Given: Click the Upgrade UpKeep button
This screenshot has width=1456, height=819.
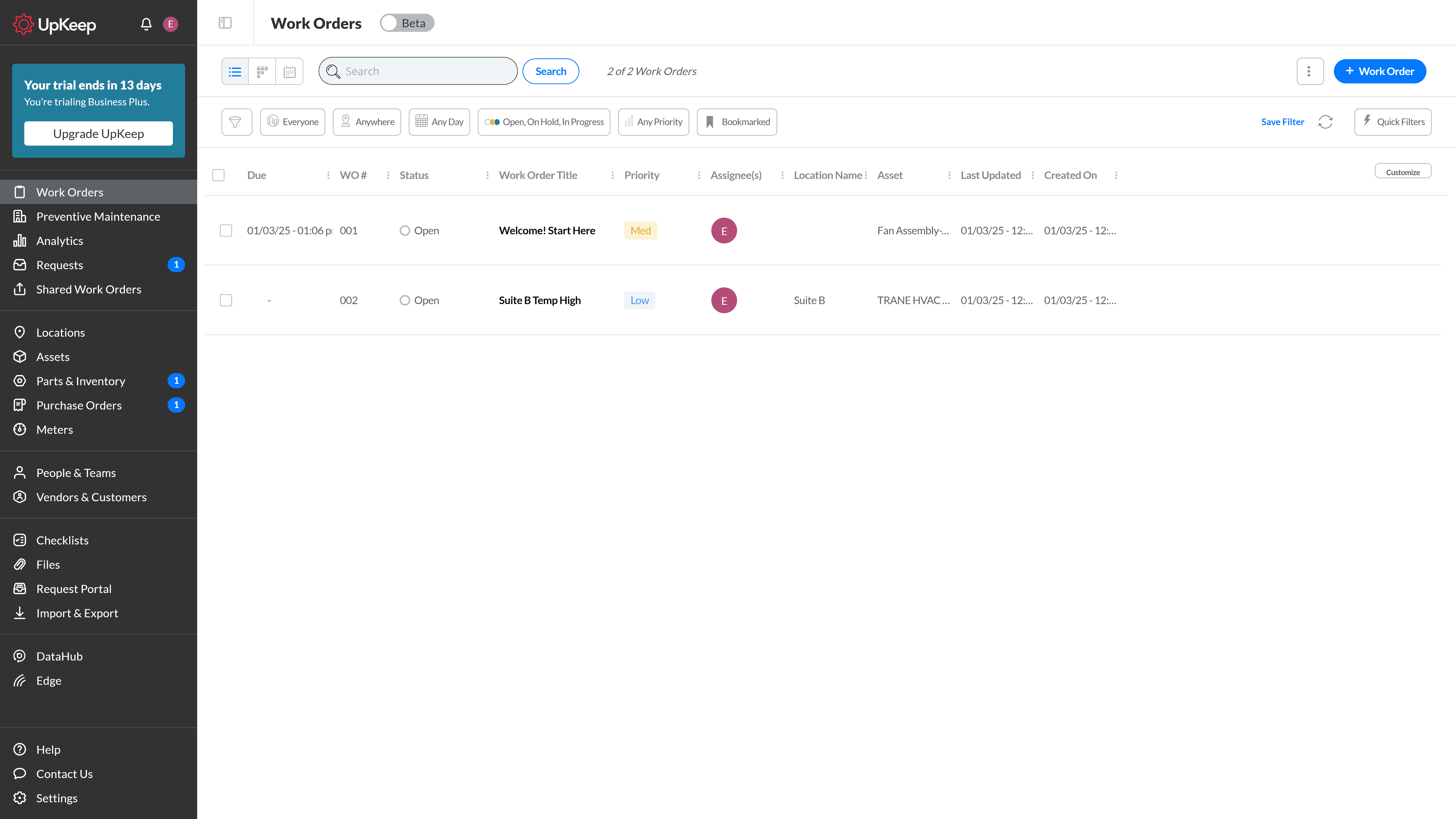Looking at the screenshot, I should pyautogui.click(x=98, y=133).
